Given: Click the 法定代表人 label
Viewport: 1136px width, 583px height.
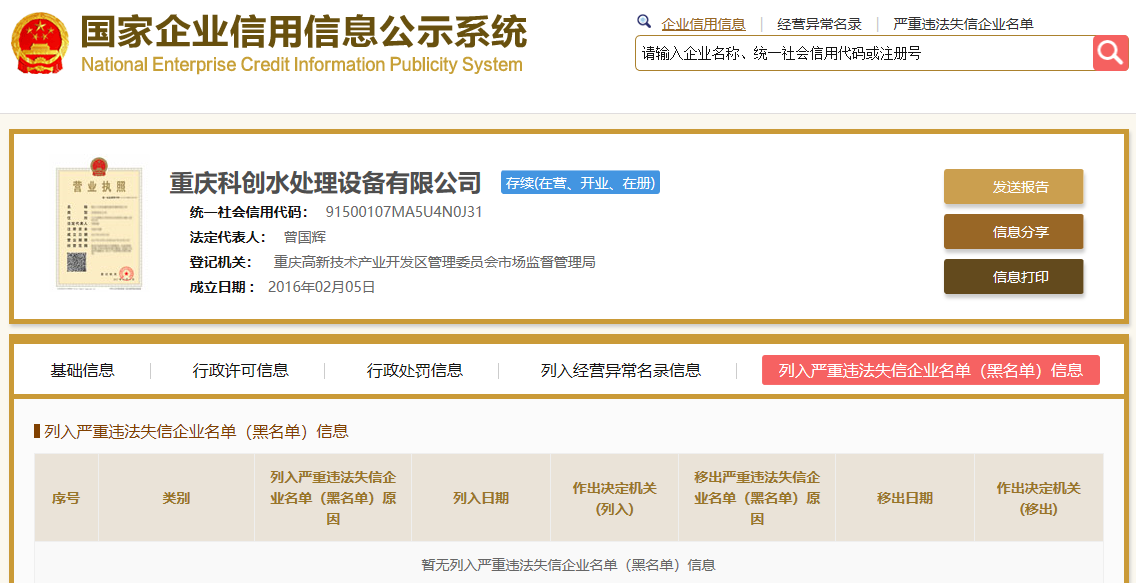Looking at the screenshot, I should [x=229, y=237].
